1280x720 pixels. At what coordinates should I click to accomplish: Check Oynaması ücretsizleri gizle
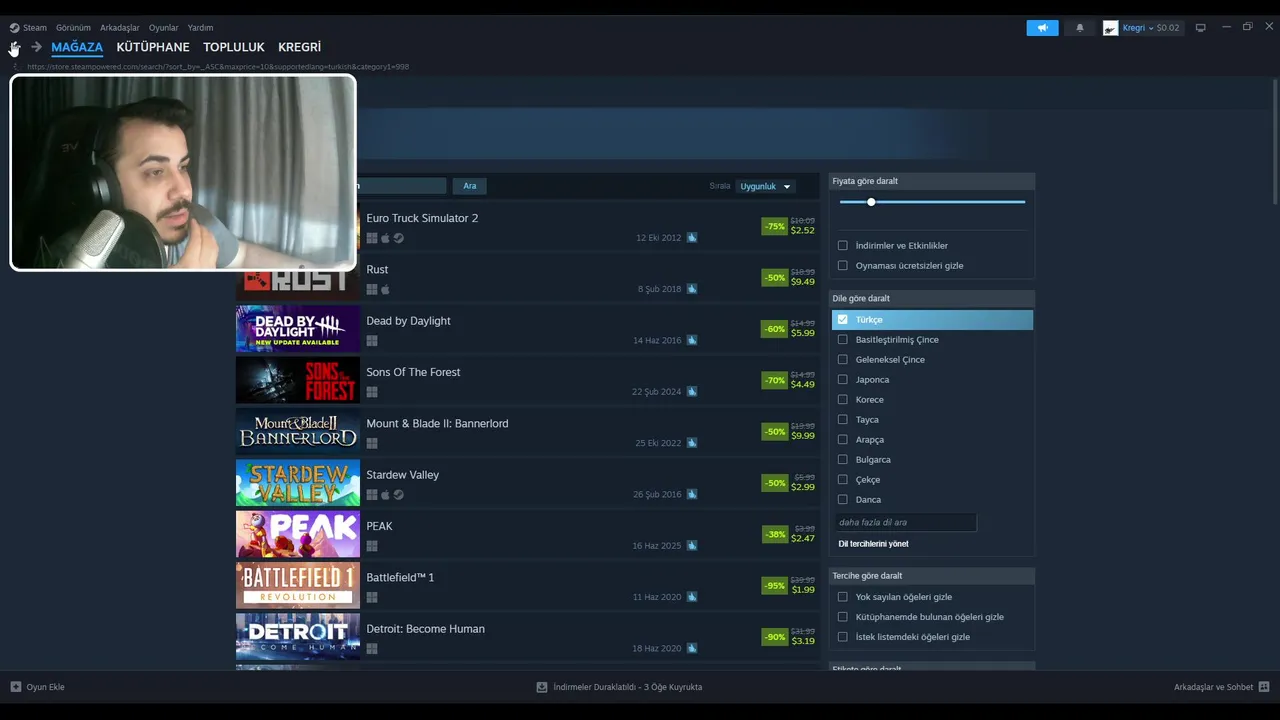point(843,265)
